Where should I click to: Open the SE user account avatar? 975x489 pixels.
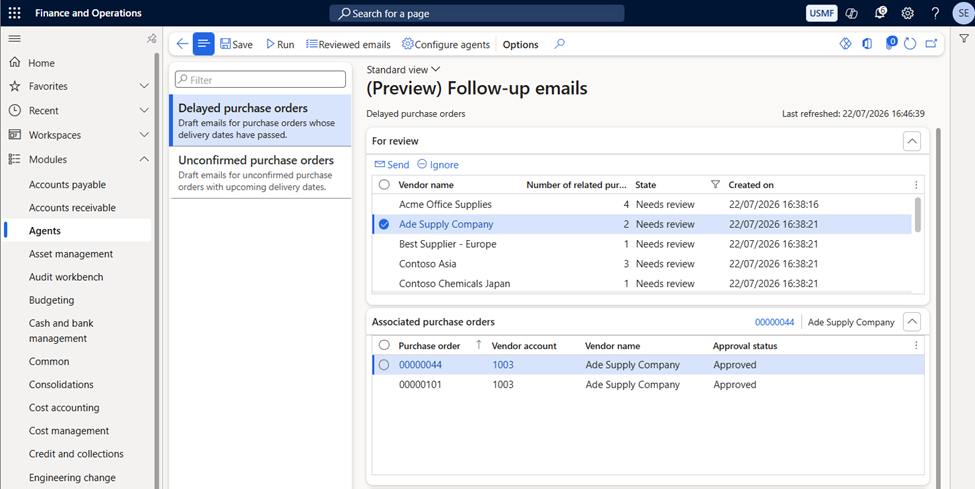tap(963, 13)
